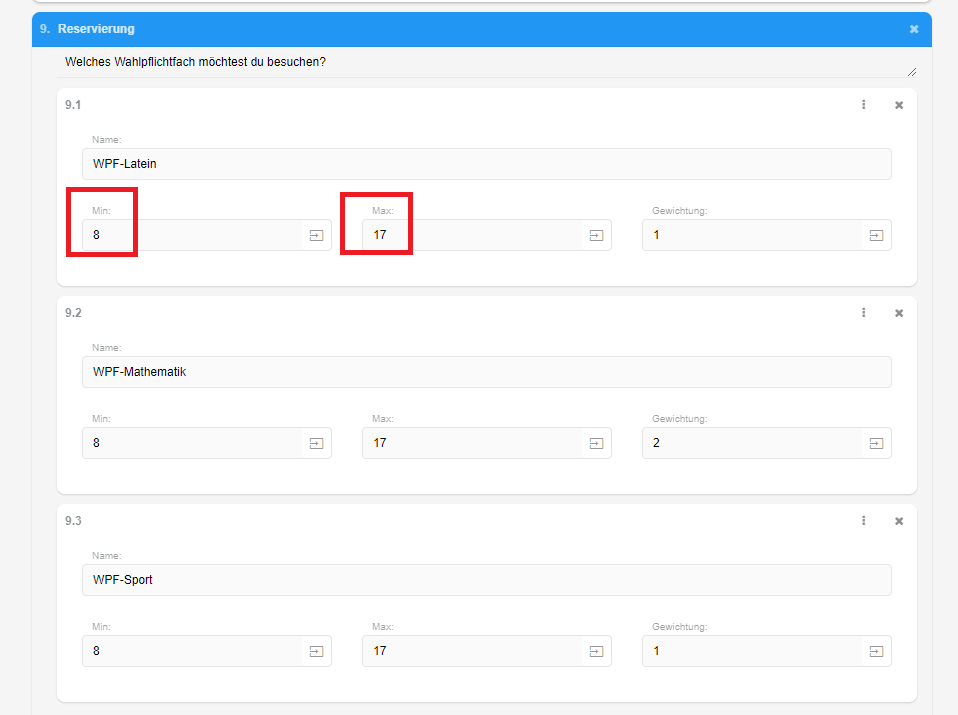Remove item 9.3 with its X icon

pyautogui.click(x=899, y=521)
